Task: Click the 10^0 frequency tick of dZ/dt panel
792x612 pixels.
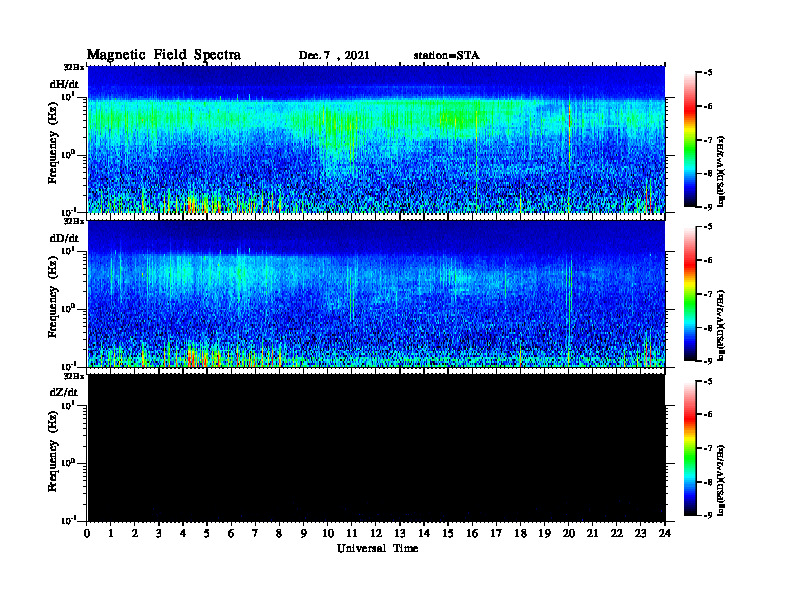Action: [x=68, y=463]
